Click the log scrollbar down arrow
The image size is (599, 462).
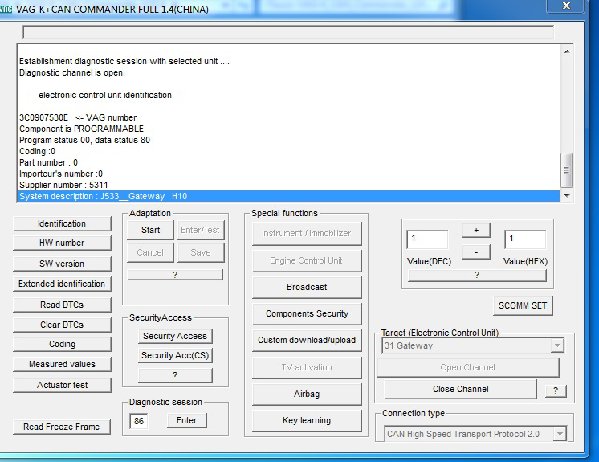pyautogui.click(x=567, y=196)
